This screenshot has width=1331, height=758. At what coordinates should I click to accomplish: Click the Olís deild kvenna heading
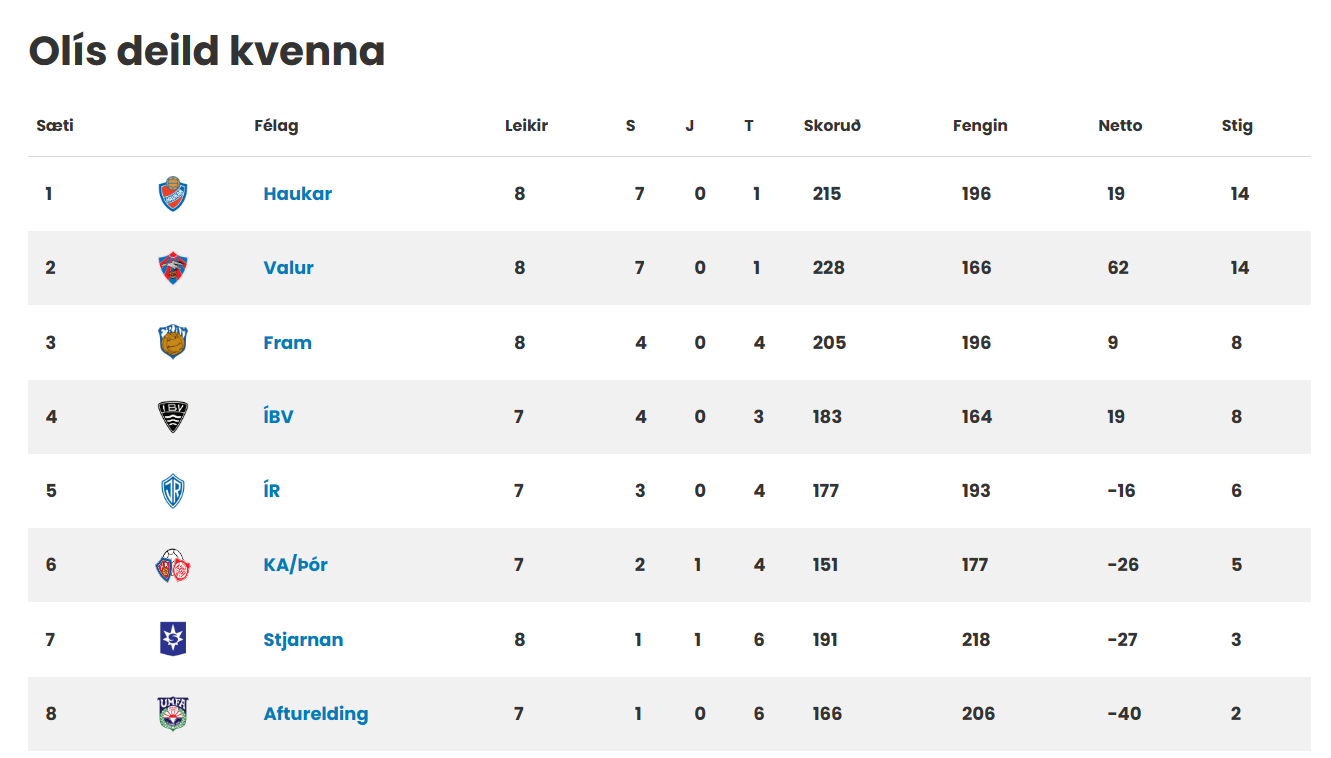(207, 51)
